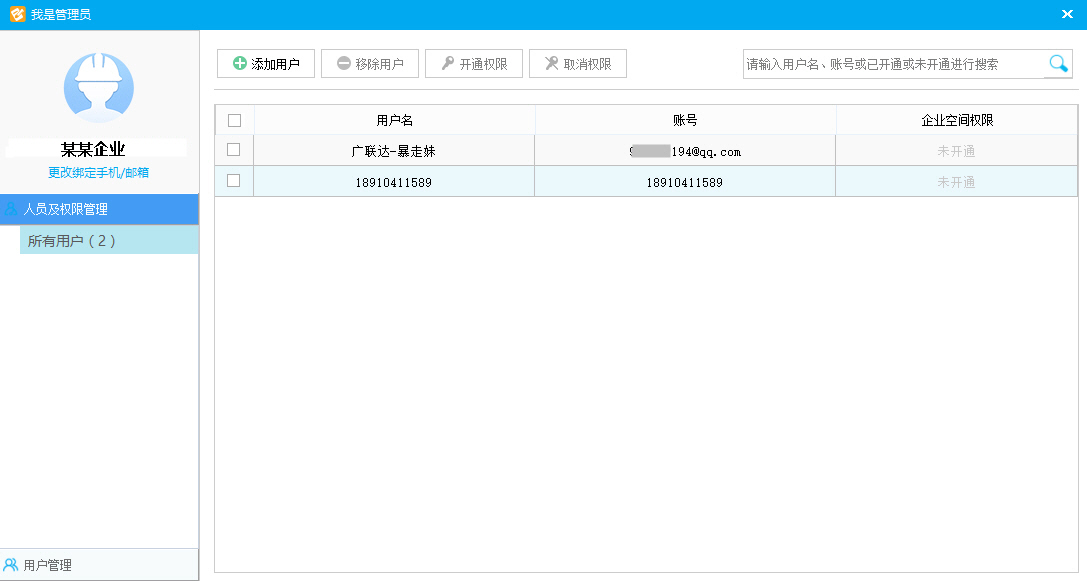
Task: Click the key icon for 开通权限
Action: tap(448, 64)
